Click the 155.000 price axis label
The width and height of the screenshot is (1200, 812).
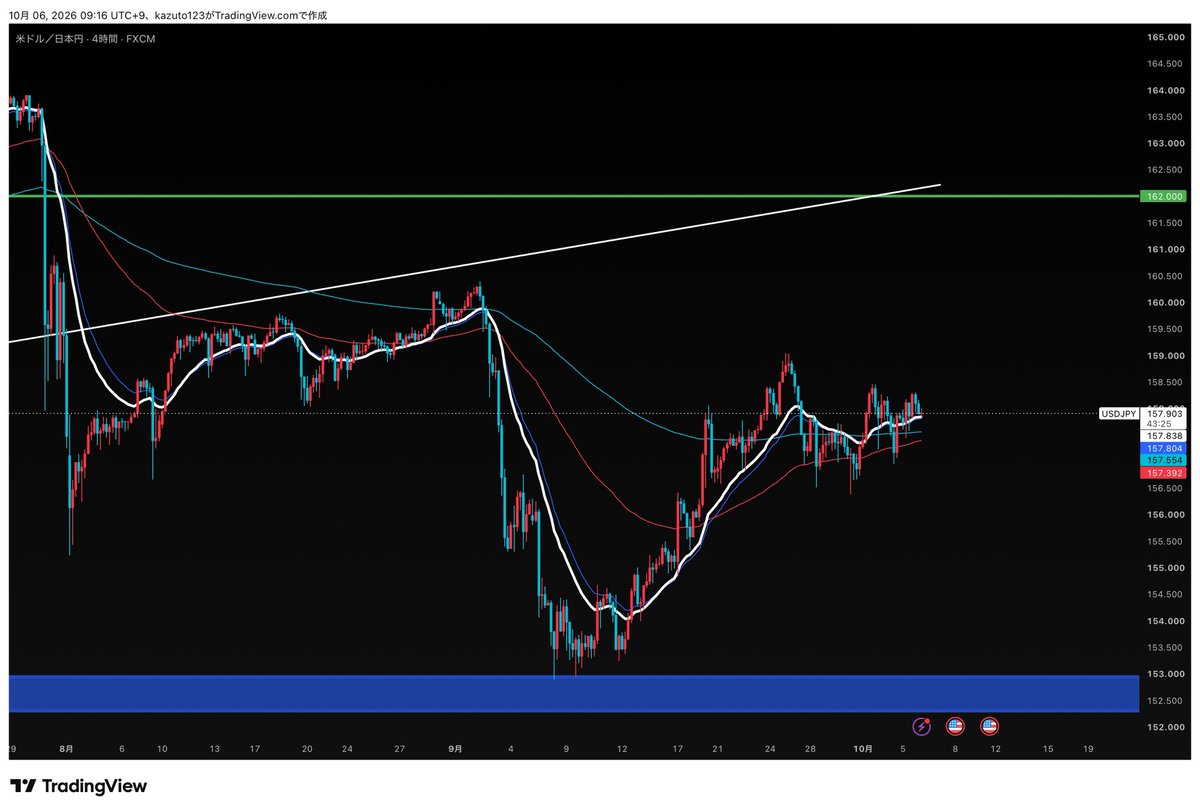click(x=1165, y=568)
